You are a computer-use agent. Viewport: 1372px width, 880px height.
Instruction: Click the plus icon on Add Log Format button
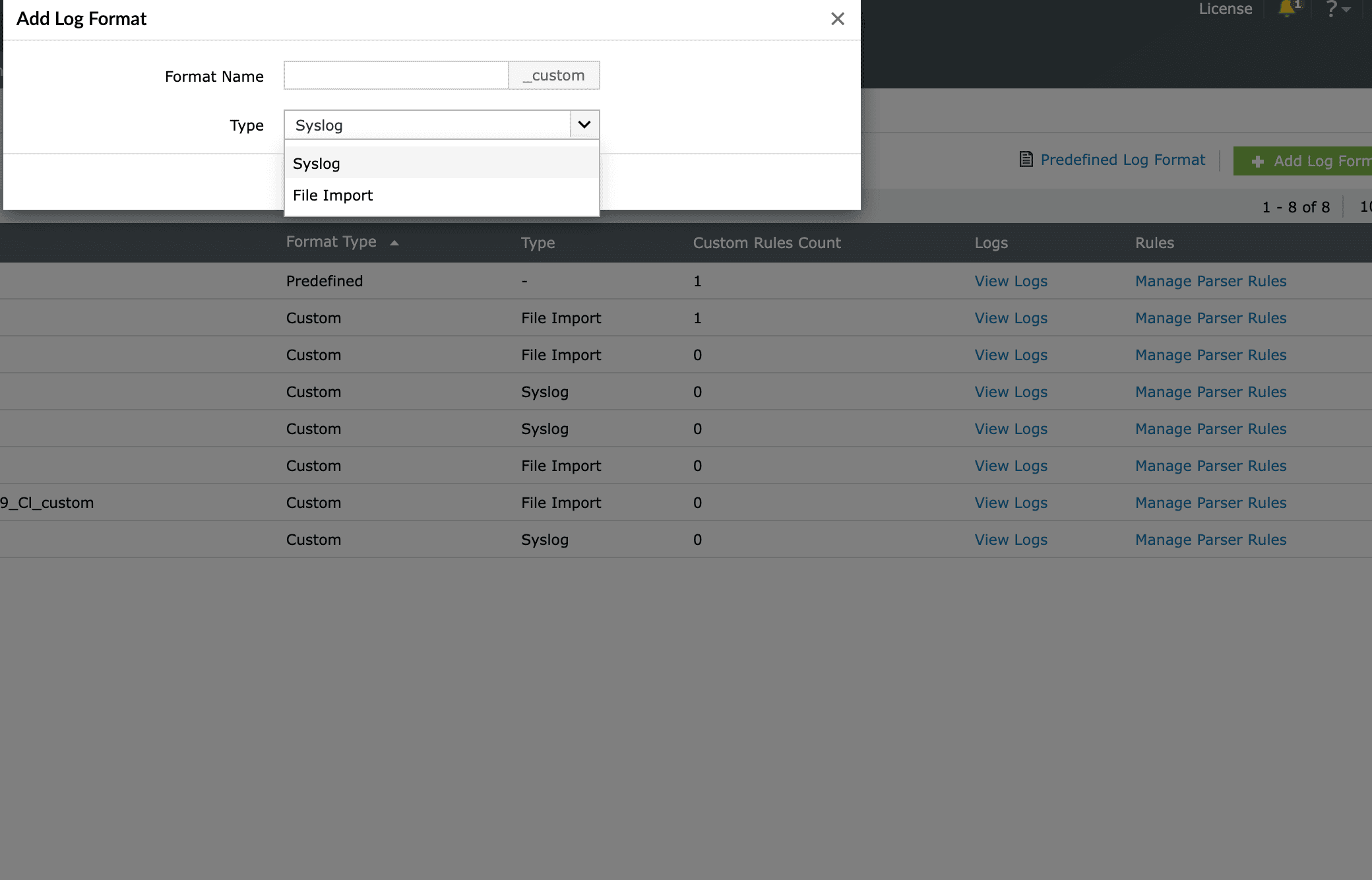click(x=1257, y=161)
